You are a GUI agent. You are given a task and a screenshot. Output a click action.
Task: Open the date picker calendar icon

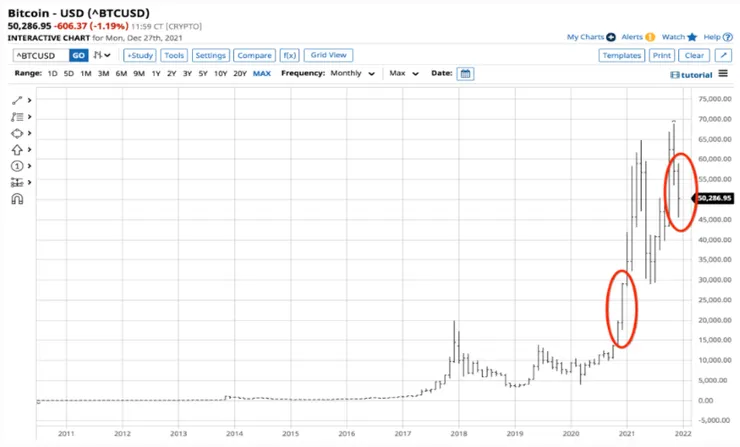465,74
